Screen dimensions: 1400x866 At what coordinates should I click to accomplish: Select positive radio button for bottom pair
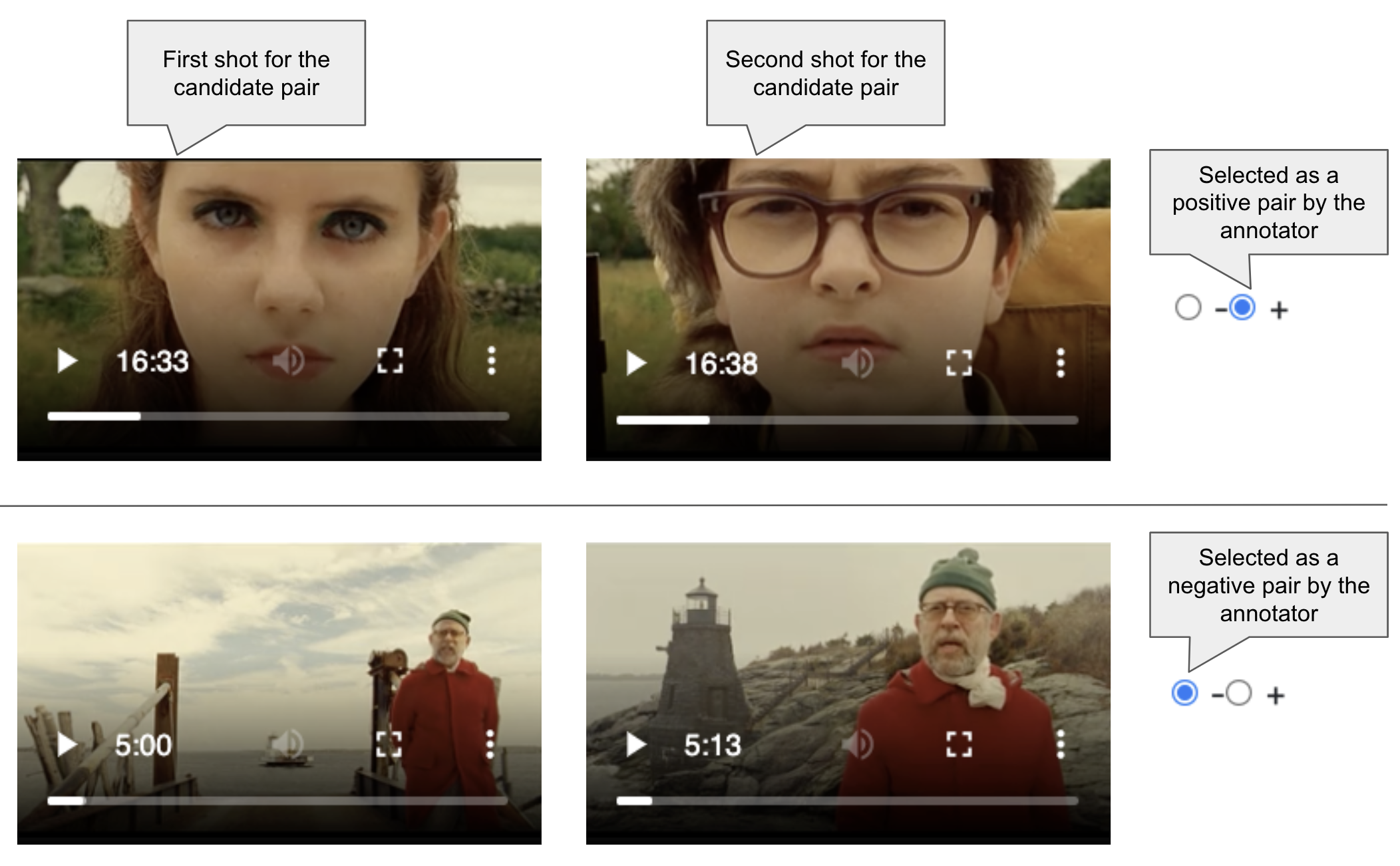point(1238,693)
